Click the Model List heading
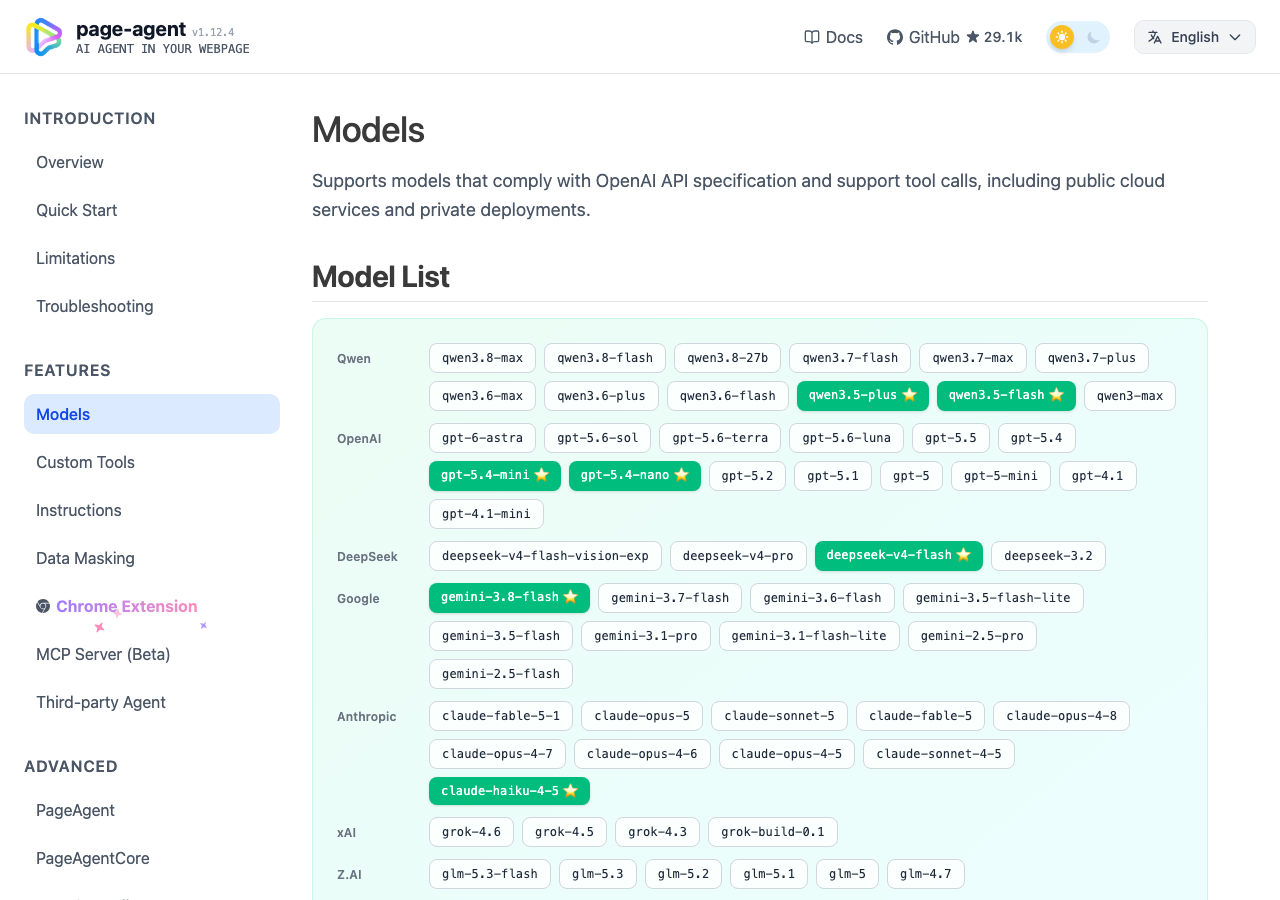The image size is (1280, 900). point(381,277)
